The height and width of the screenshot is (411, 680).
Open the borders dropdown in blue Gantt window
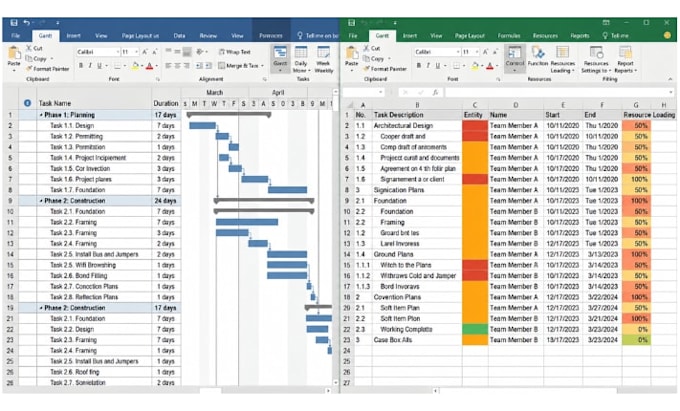tap(125, 66)
